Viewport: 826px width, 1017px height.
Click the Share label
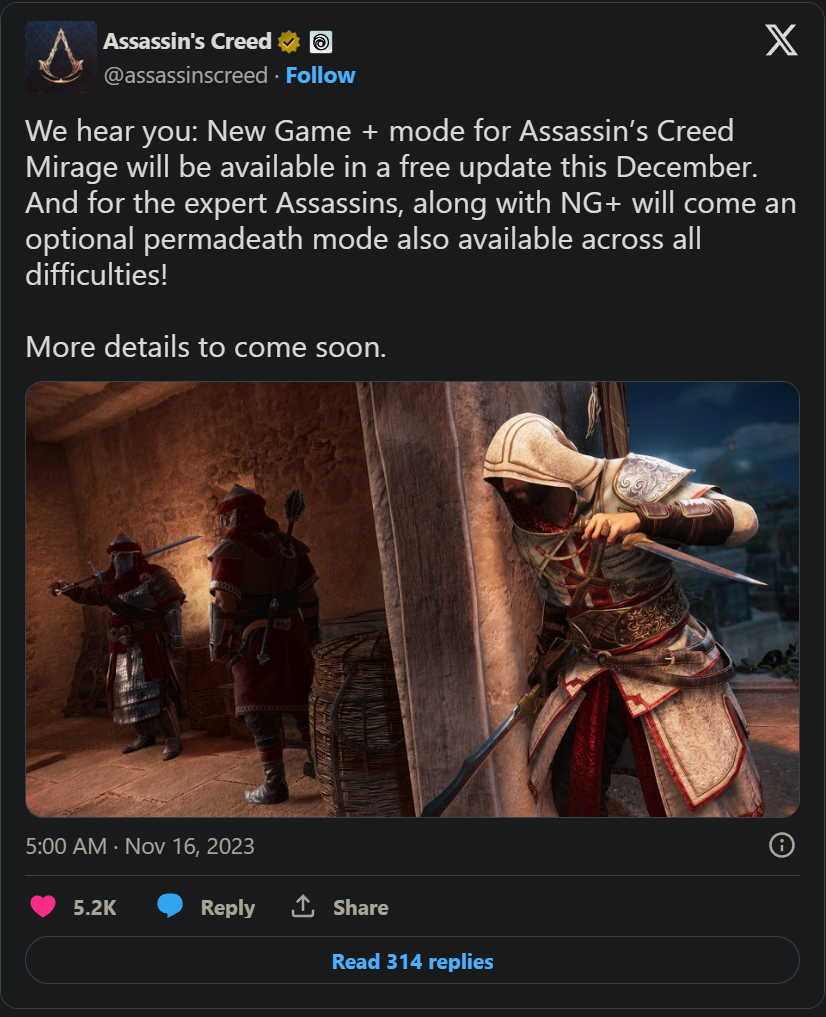click(x=360, y=907)
